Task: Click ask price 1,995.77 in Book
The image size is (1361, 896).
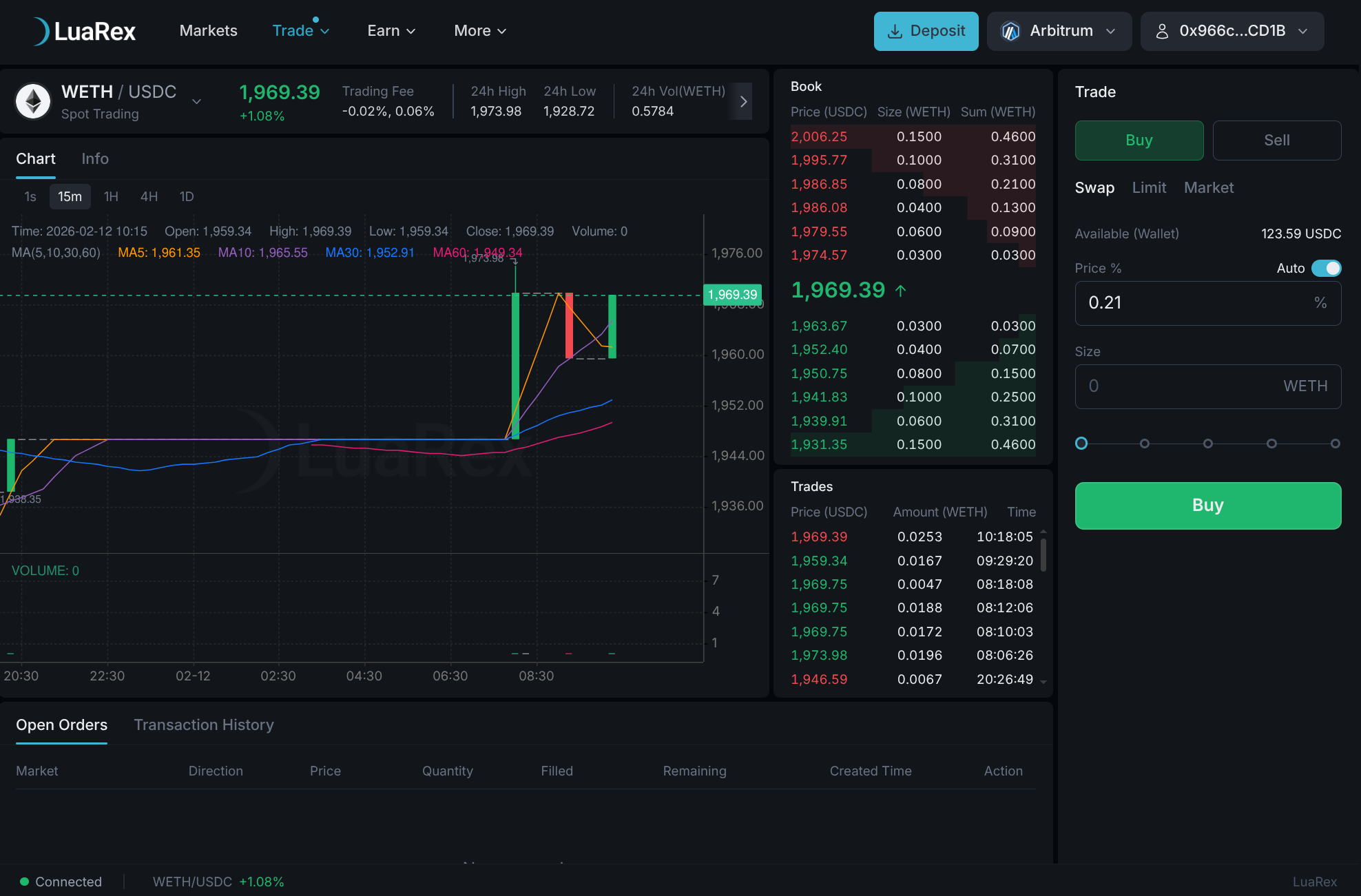Action: click(x=819, y=160)
